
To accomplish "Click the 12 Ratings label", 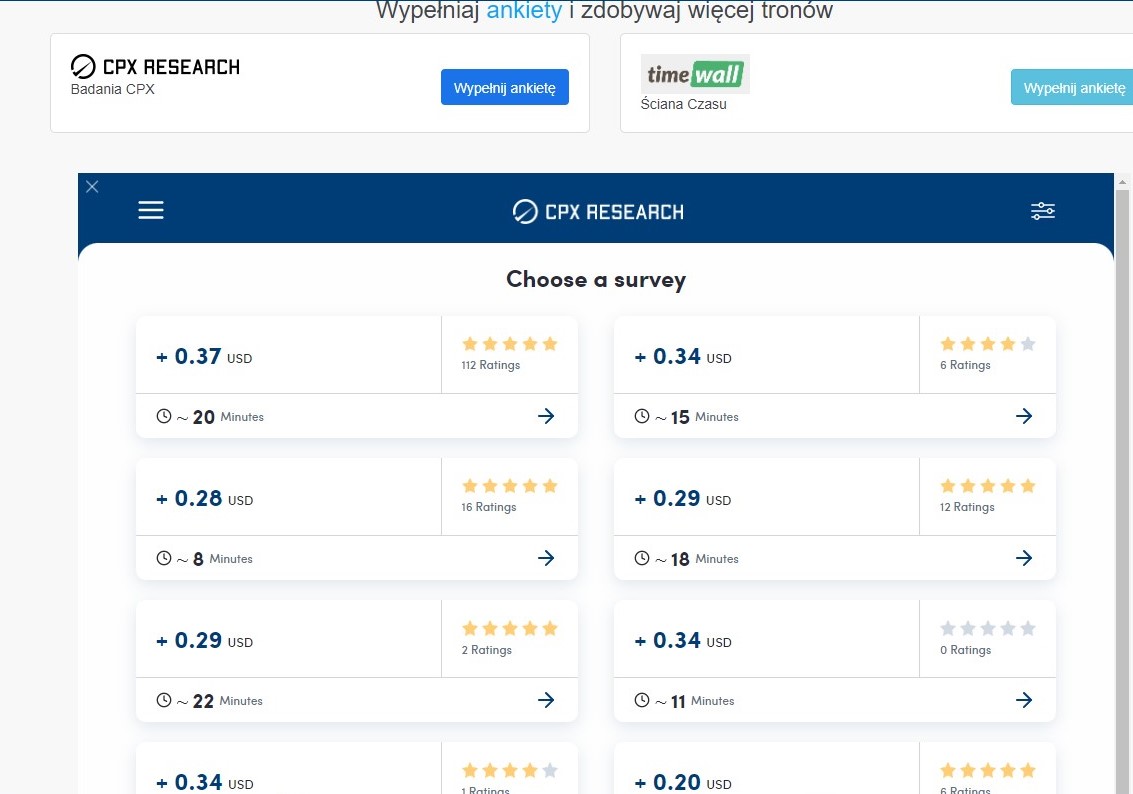I will pyautogui.click(x=967, y=507).
